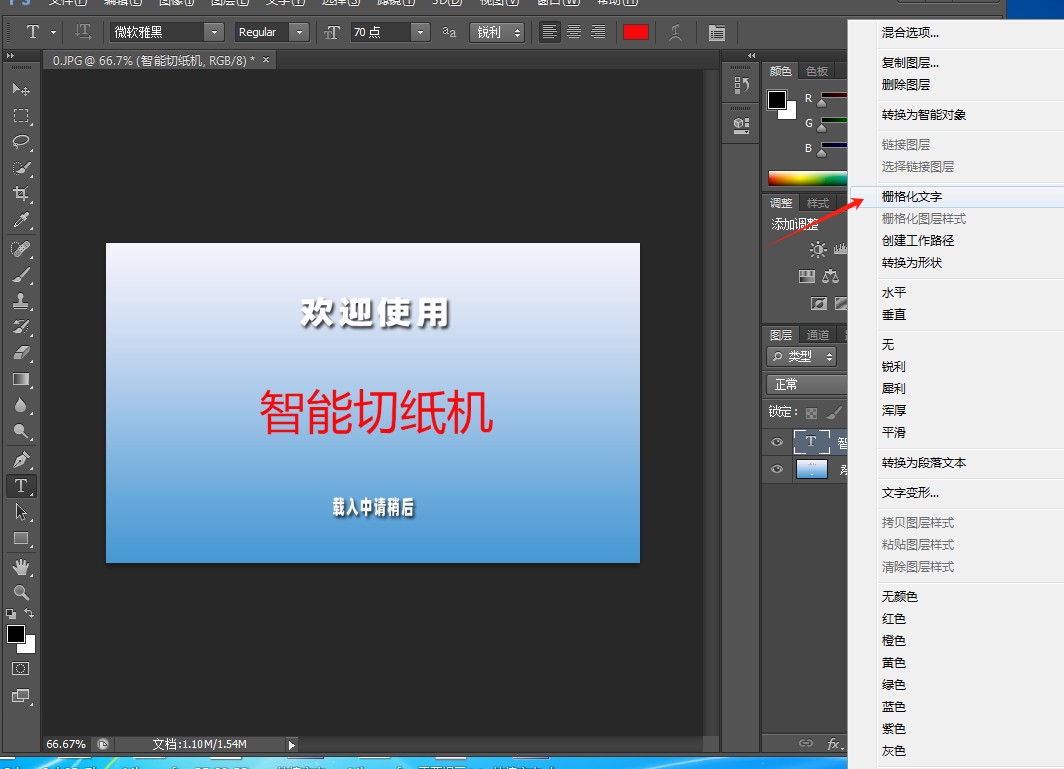Select the Lasso tool

point(21,141)
